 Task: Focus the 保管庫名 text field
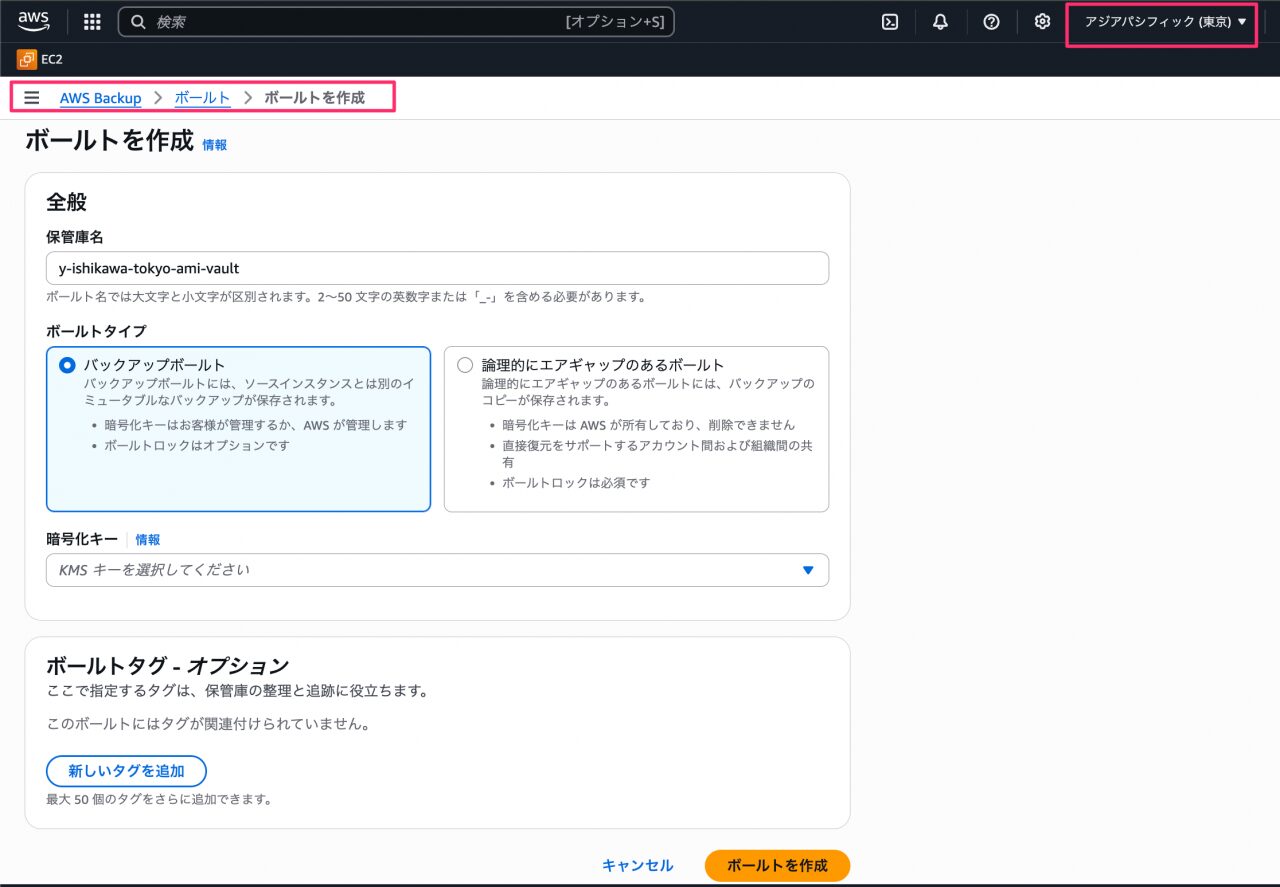(437, 268)
